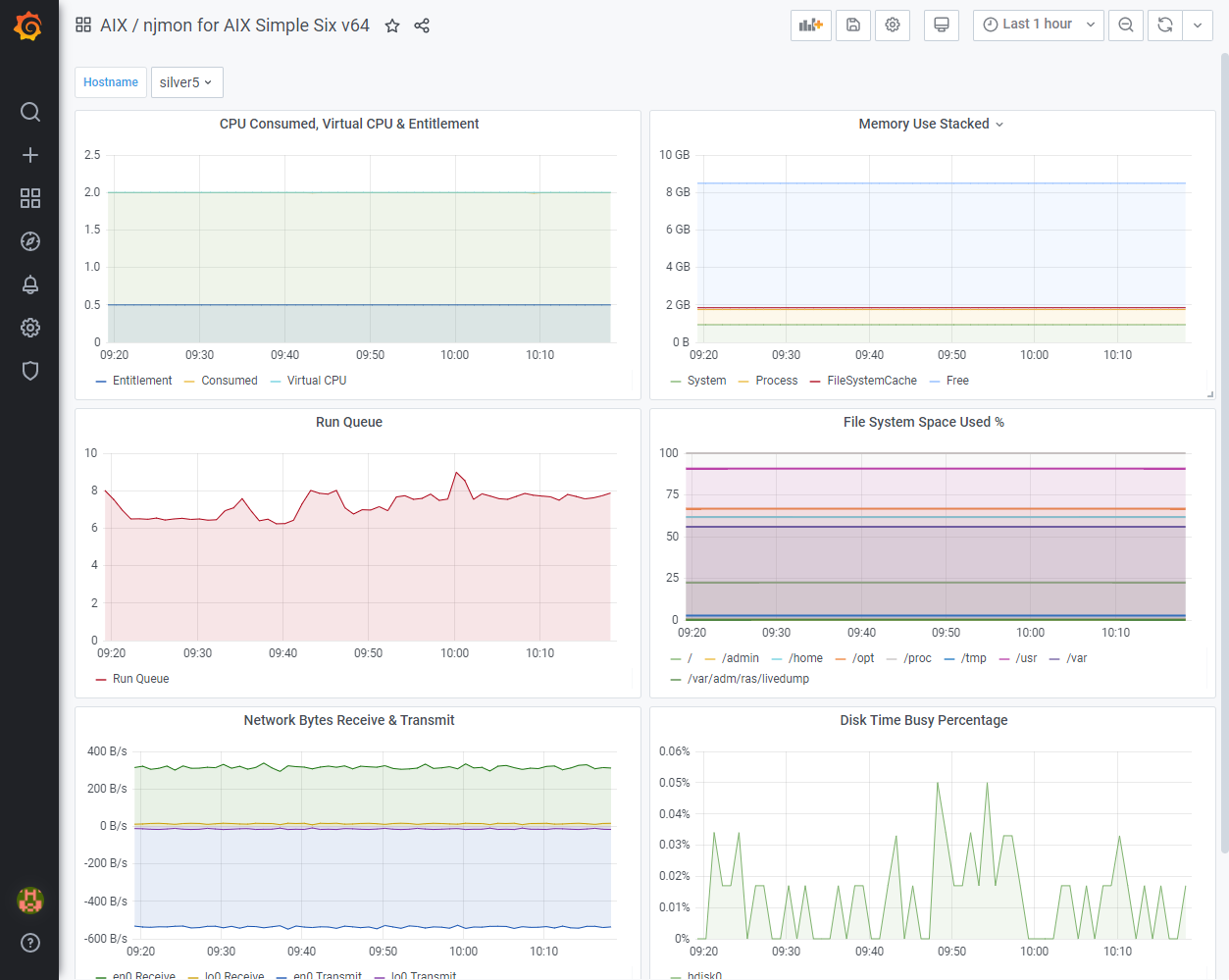Screen dimensions: 1229x980
Task: Expand the refresh interval dropdown arrow
Action: [1198, 26]
